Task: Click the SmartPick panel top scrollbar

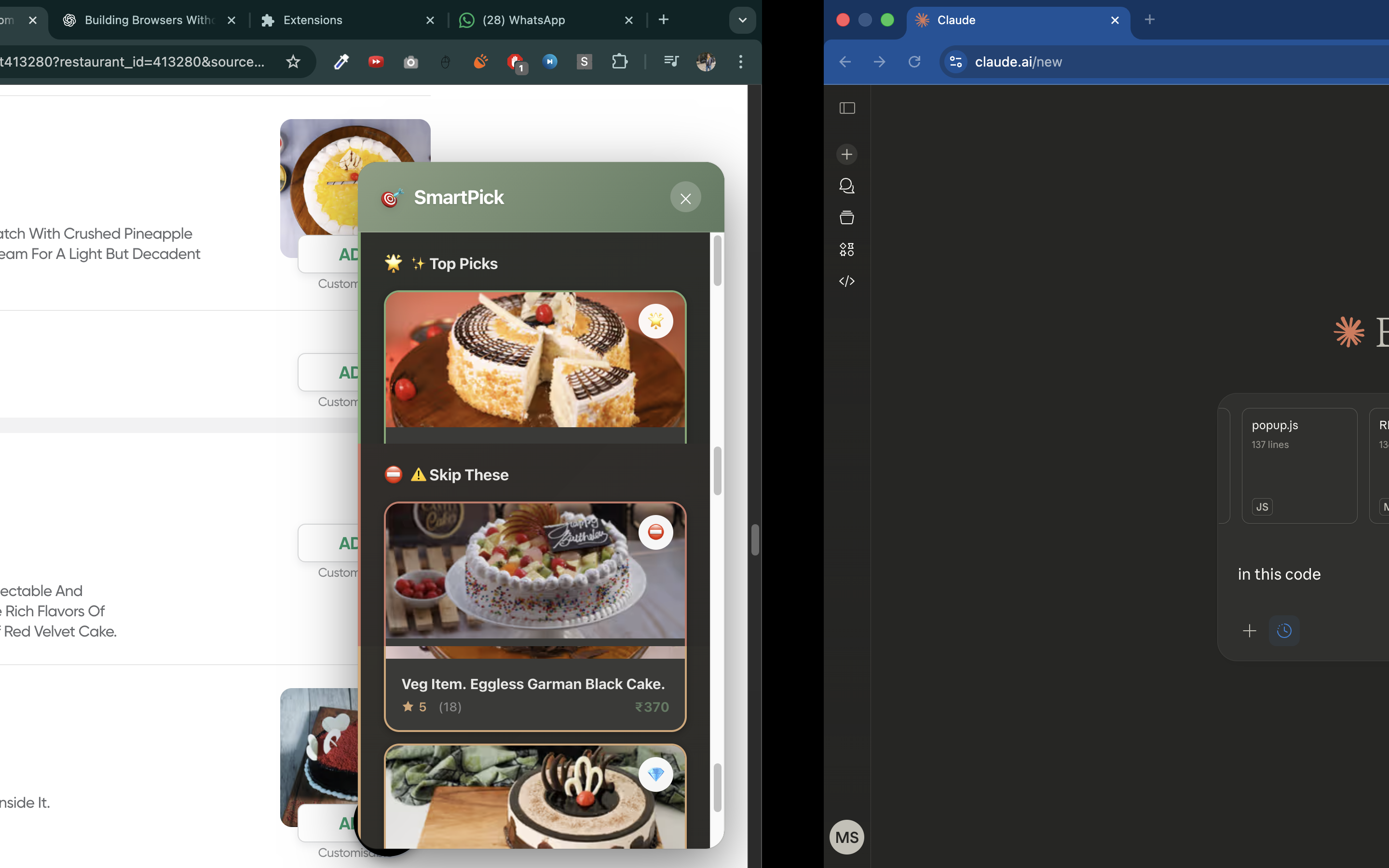Action: [718, 260]
